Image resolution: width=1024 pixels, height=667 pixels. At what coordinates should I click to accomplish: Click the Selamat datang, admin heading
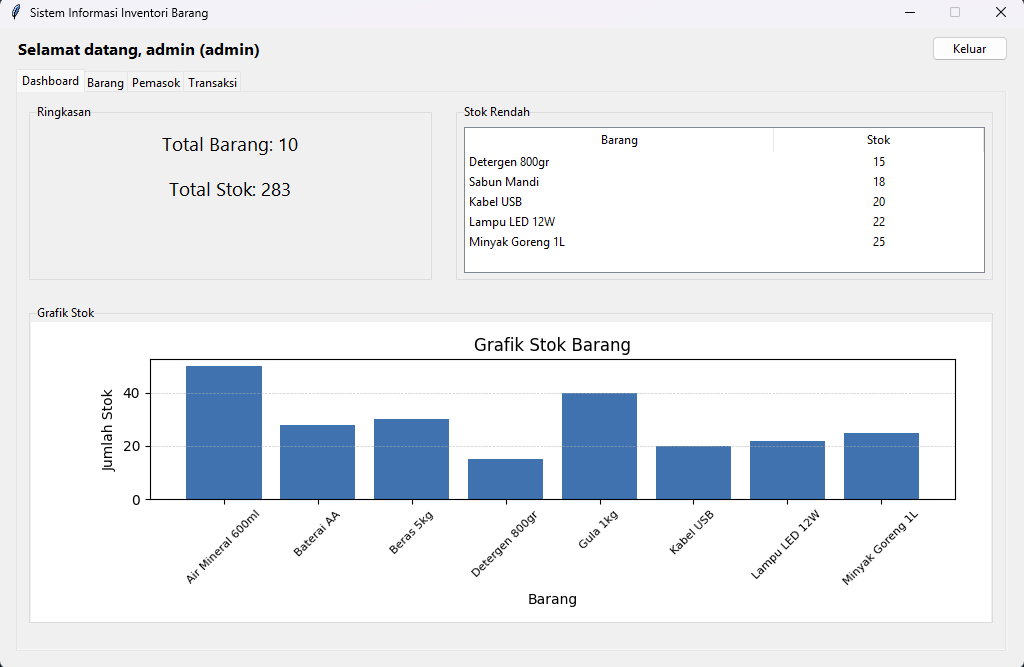point(138,50)
